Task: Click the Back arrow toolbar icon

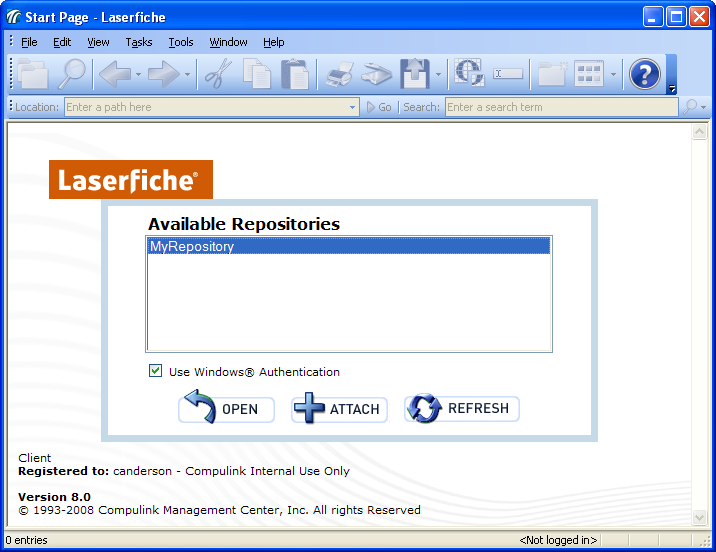Action: click(x=115, y=74)
